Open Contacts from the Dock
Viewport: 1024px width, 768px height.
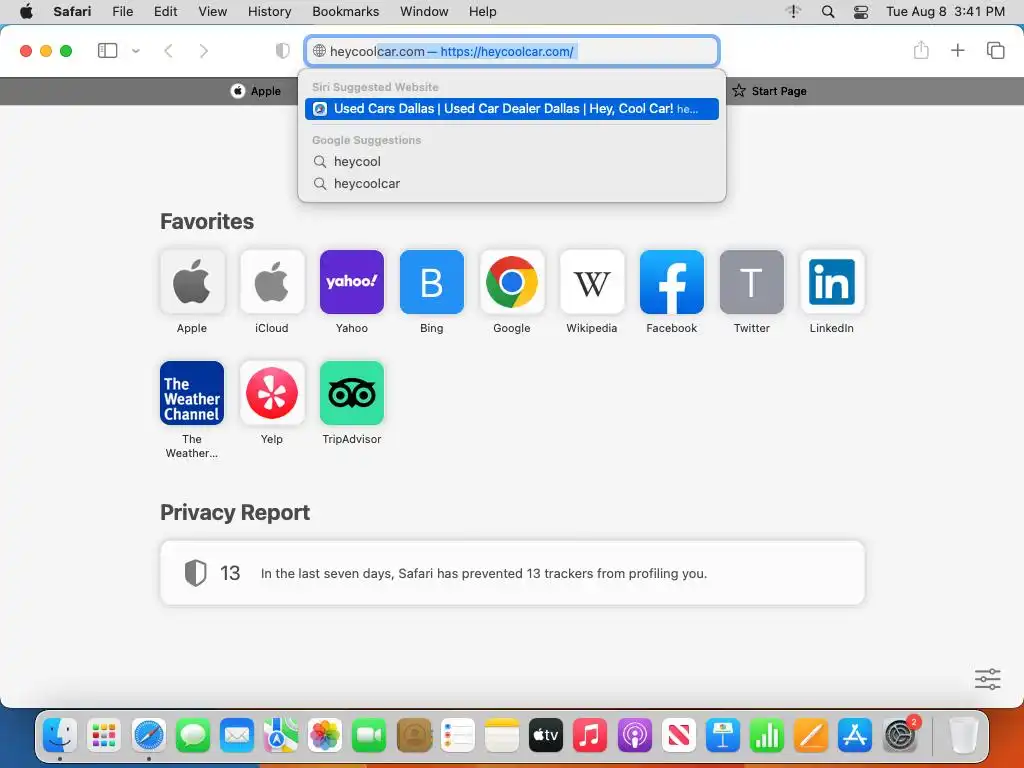[x=413, y=735]
